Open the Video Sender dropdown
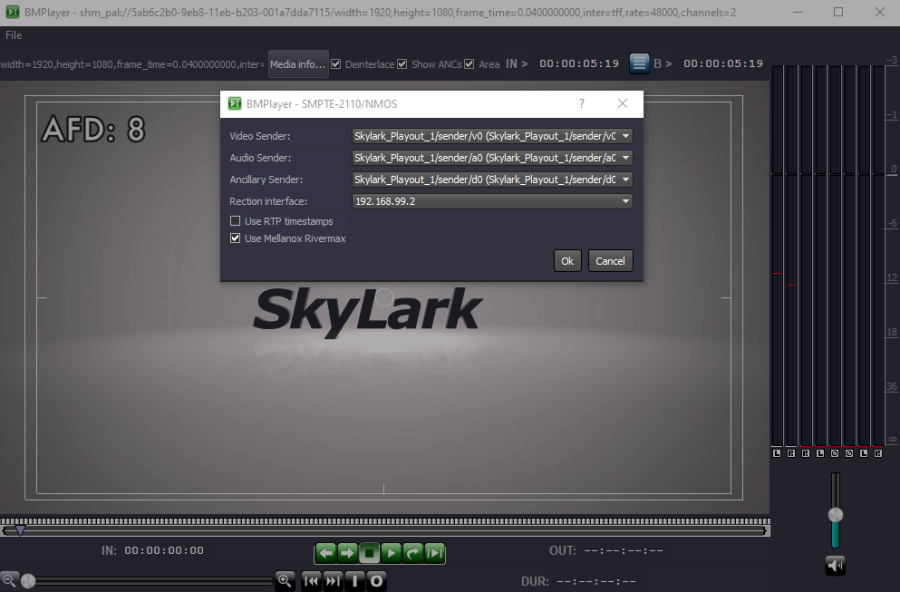This screenshot has width=900, height=592. 492,136
